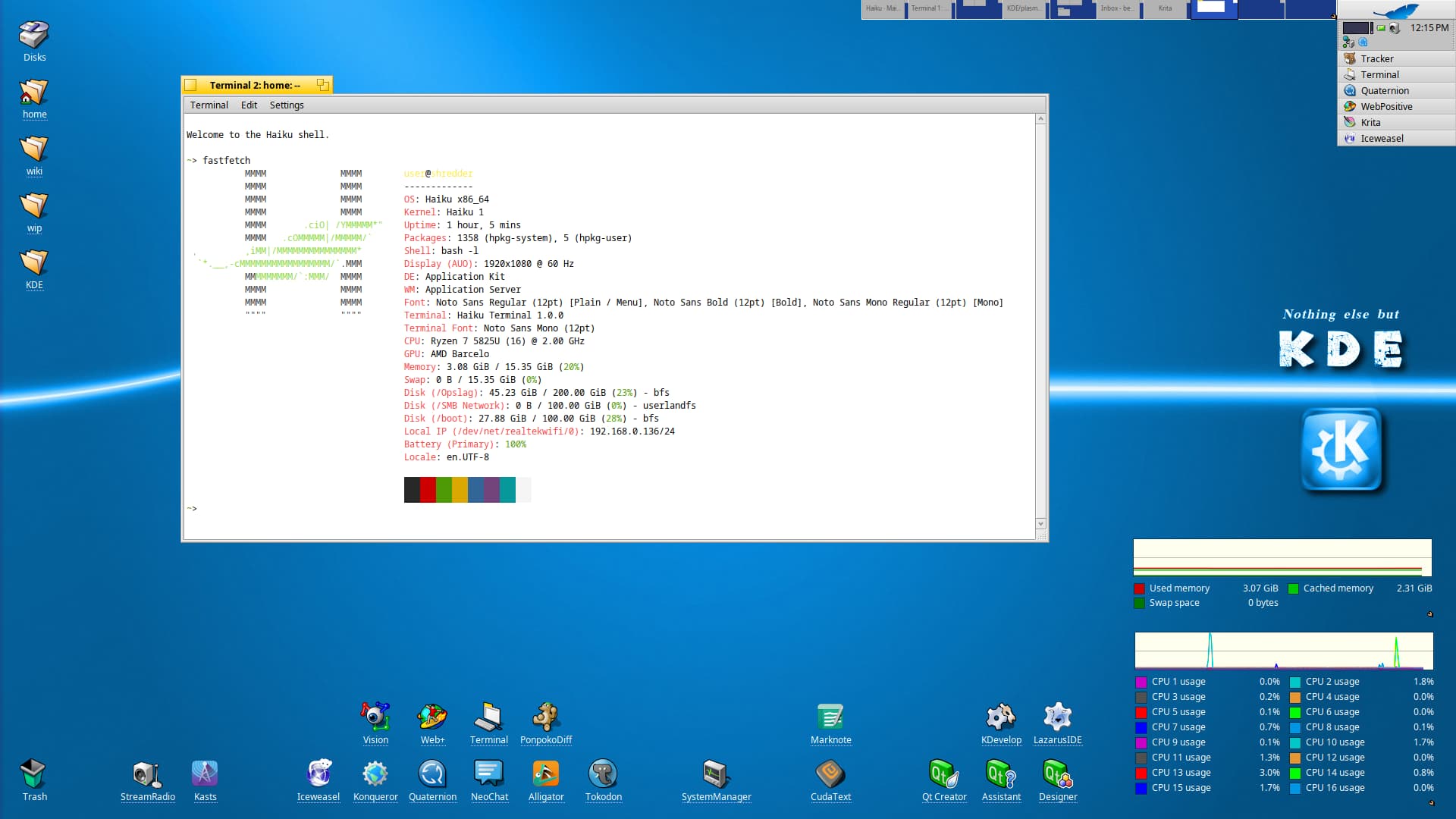Click the red Used memory color swatch
Viewport: 1456px width, 819px height.
(1139, 588)
